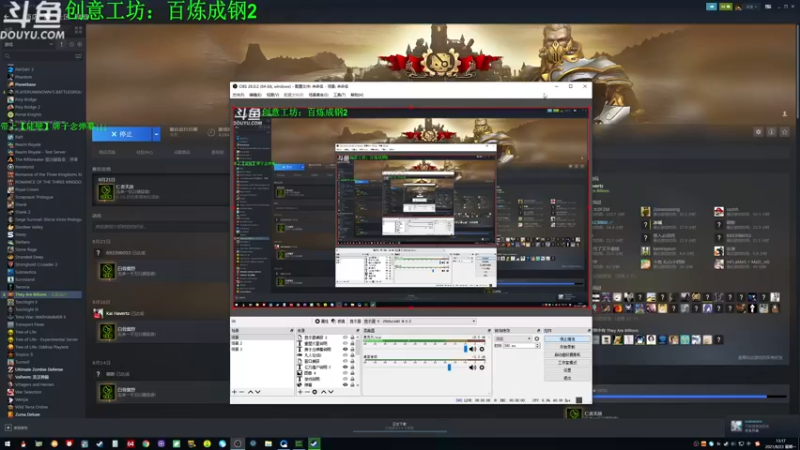Click Steam library search field
The width and height of the screenshot is (800, 450).
click(x=38, y=56)
